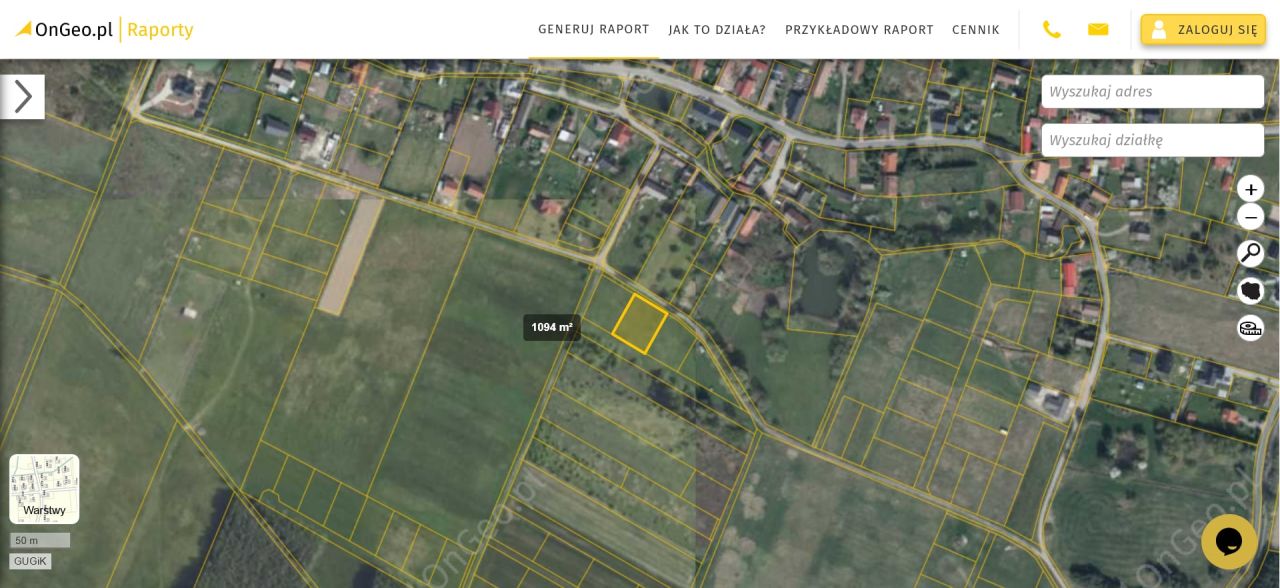
Task: Click the Zaloguj się login button
Action: point(1203,30)
